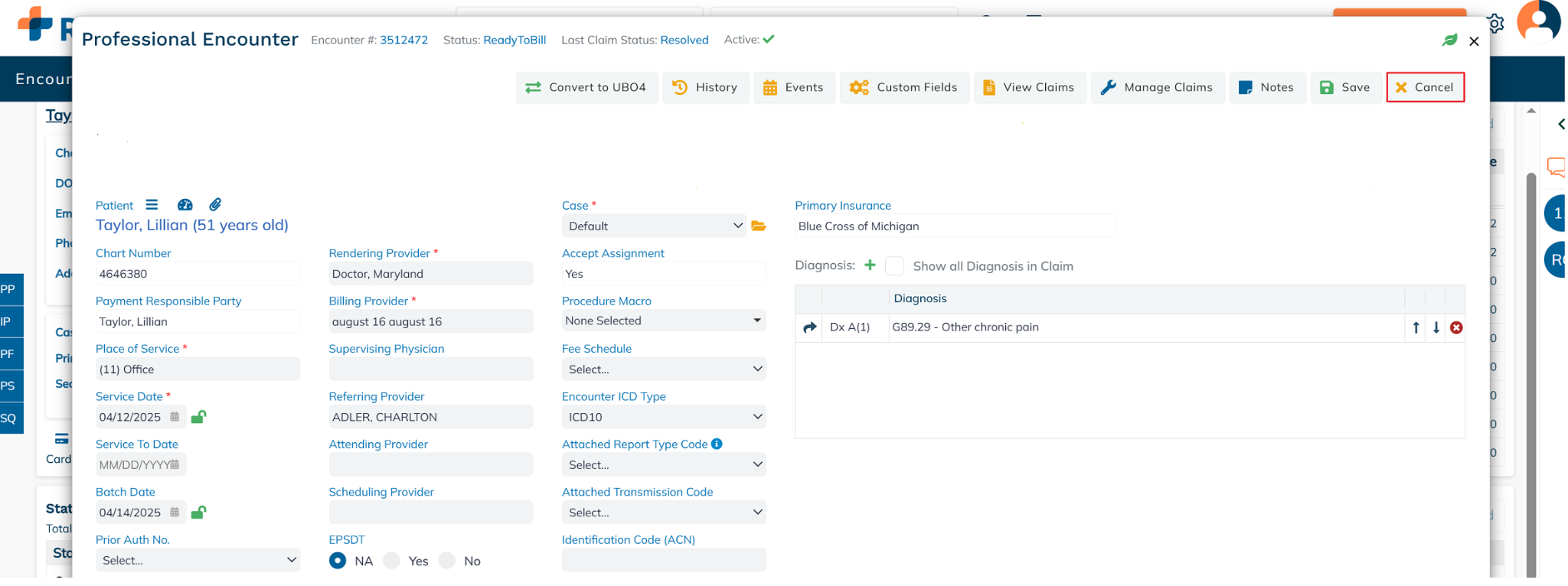Open encounter number 3512472 link
This screenshot has width=1568, height=586.
coord(403,41)
